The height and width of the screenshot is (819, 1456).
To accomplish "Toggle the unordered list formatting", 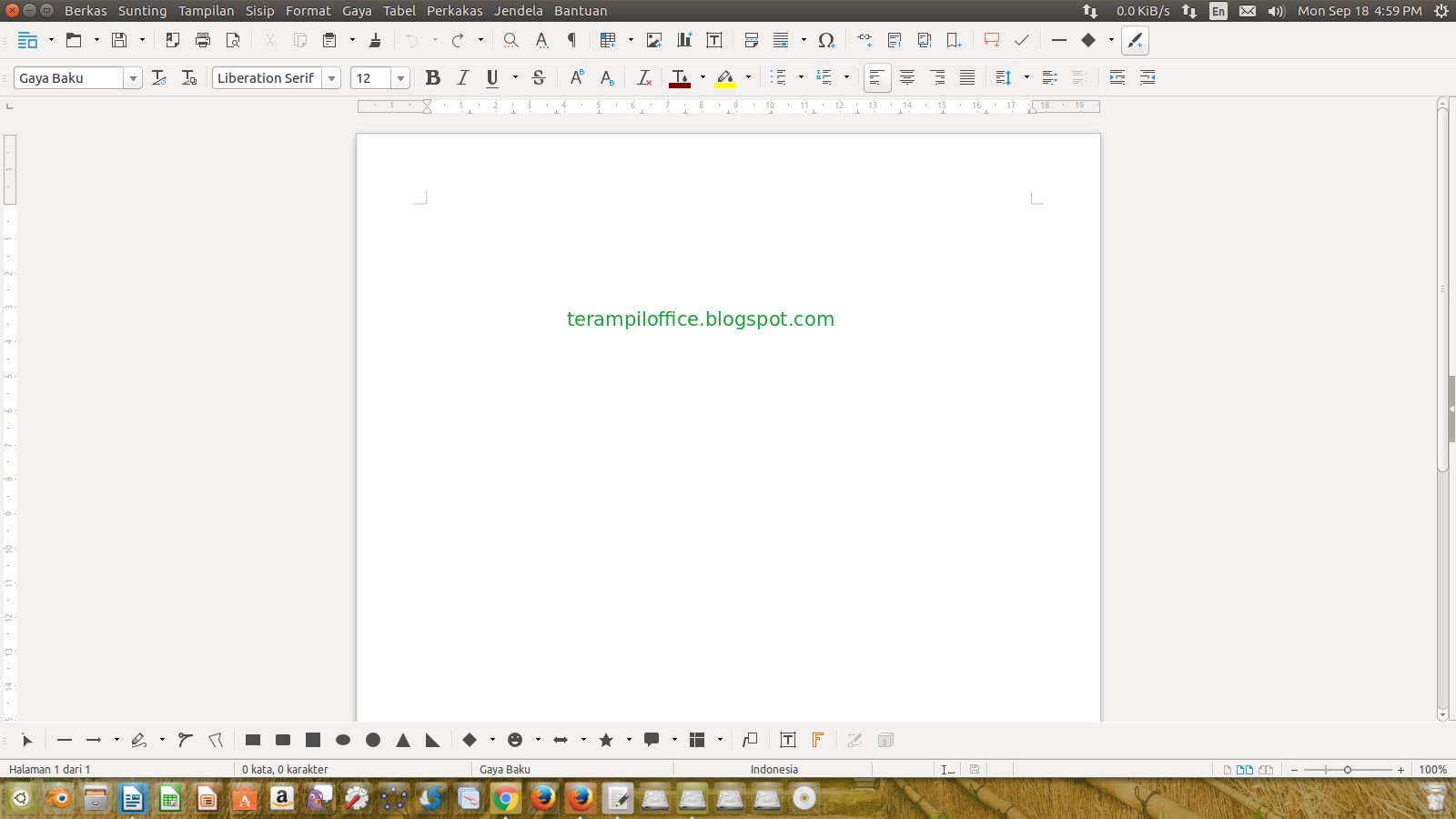I will (x=780, y=77).
